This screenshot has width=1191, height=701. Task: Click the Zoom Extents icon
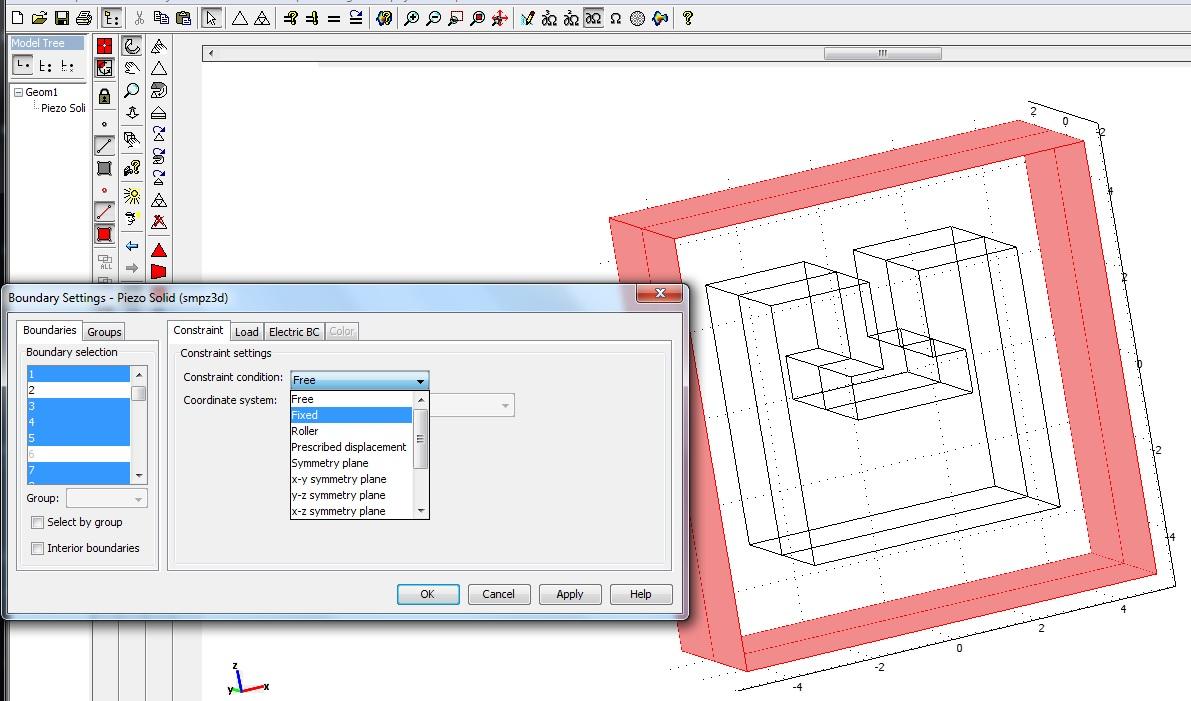click(477, 18)
